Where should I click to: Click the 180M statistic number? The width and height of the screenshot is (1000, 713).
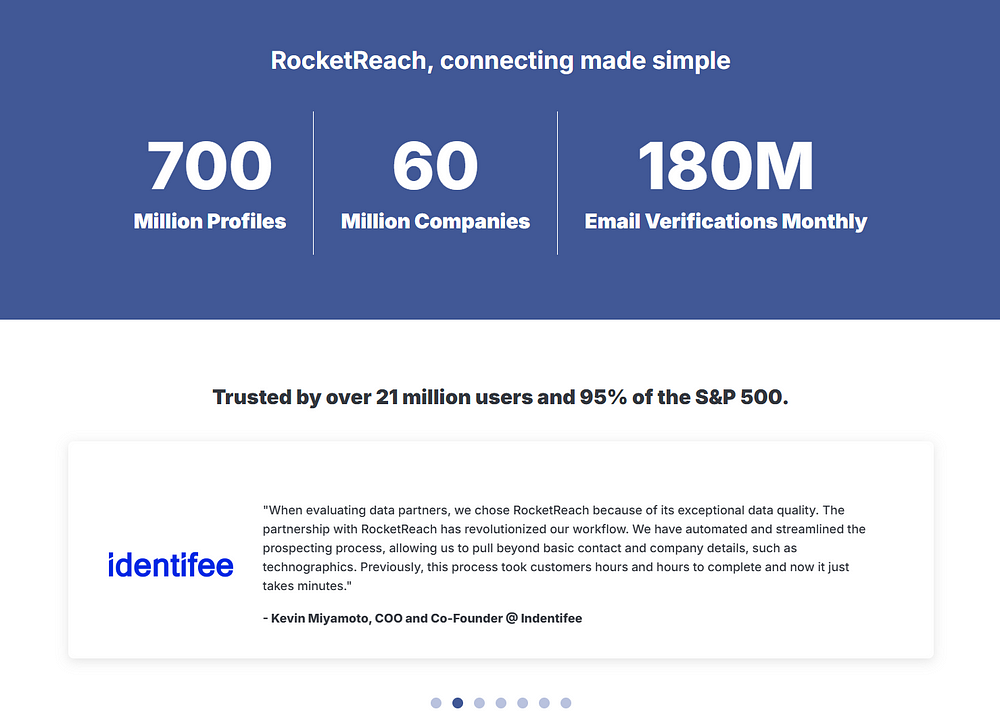725,166
